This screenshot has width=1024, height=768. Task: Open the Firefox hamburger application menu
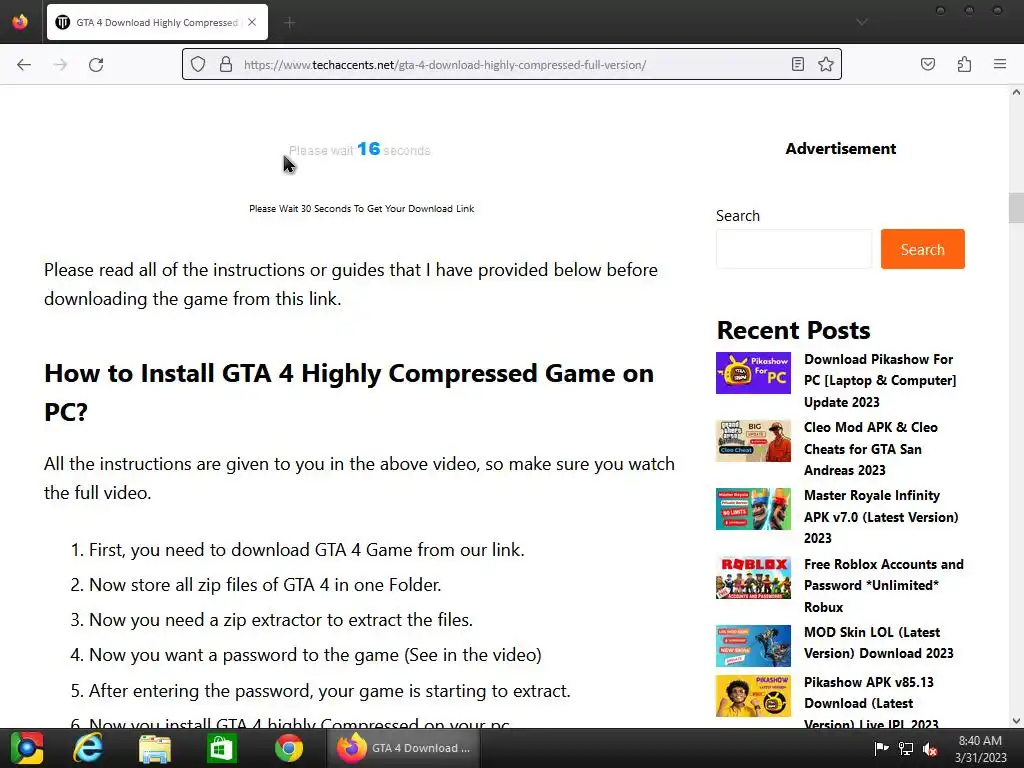[x=1000, y=64]
